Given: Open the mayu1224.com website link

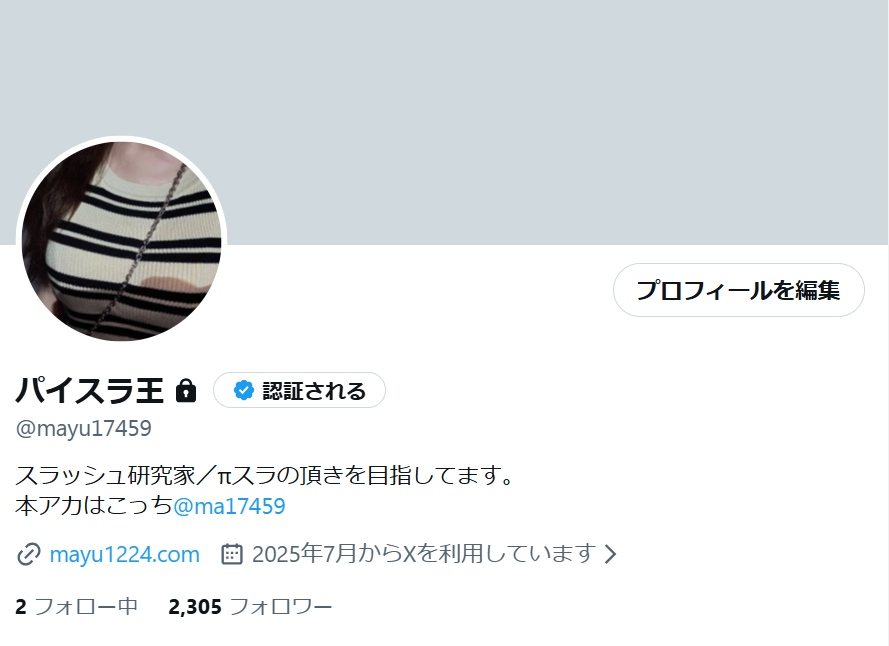Looking at the screenshot, I should (x=125, y=554).
